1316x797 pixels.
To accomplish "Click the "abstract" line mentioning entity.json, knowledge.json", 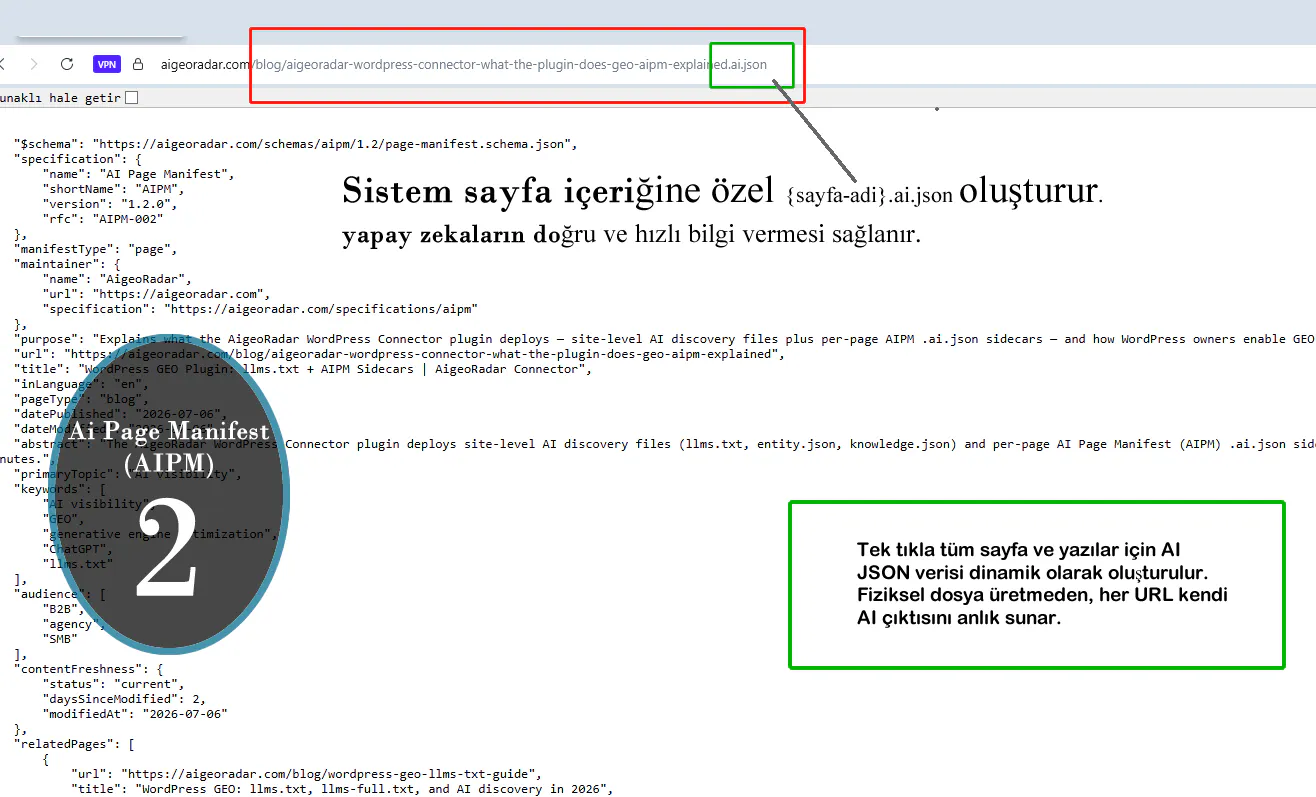I will 664,444.
